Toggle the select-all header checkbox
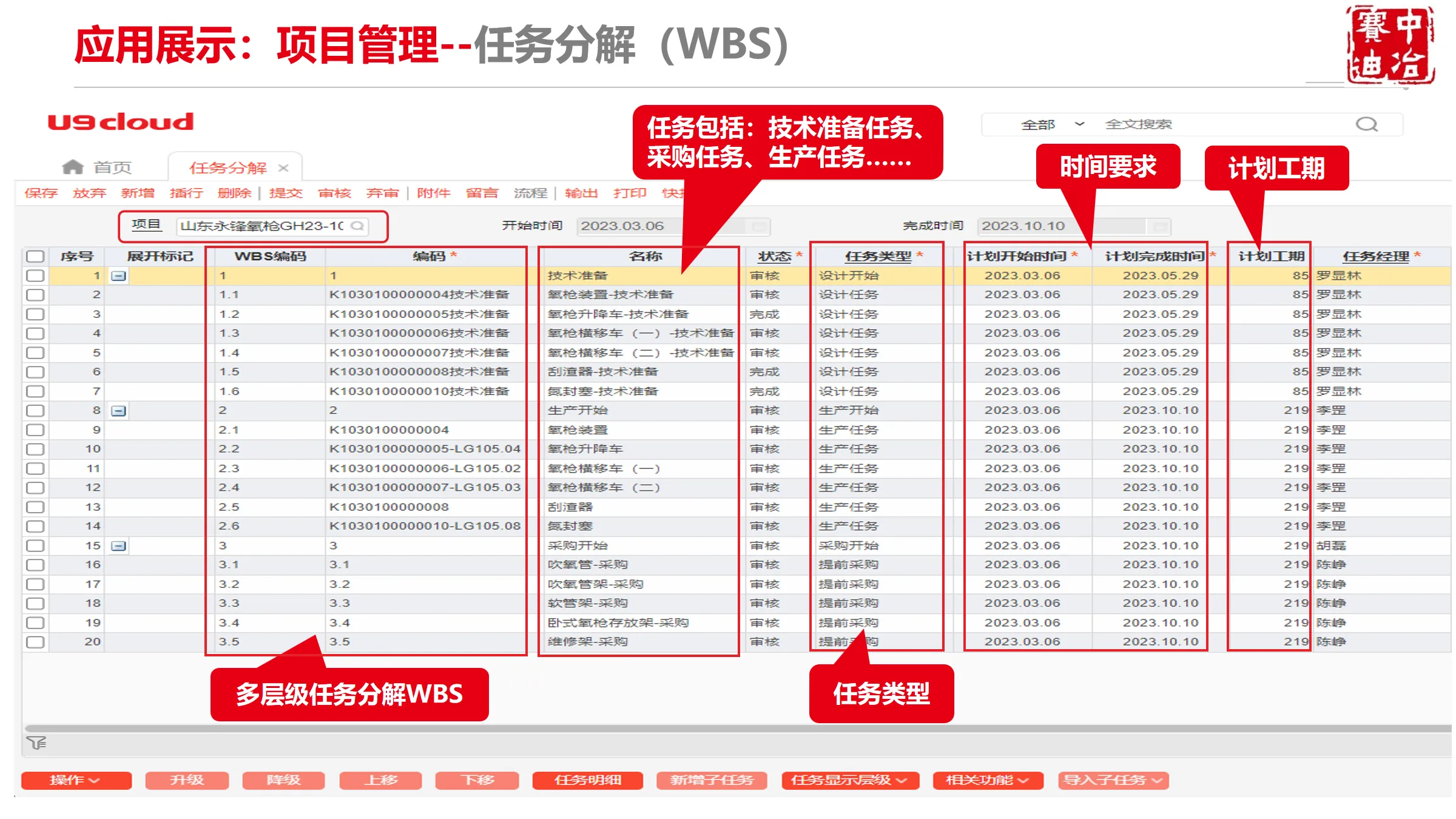Image resolution: width=1456 pixels, height=819 pixels. point(35,257)
